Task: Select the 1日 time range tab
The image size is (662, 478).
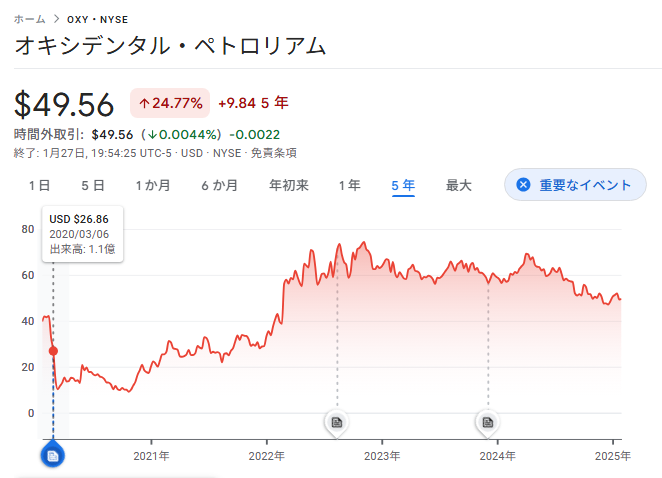Action: coord(39,185)
